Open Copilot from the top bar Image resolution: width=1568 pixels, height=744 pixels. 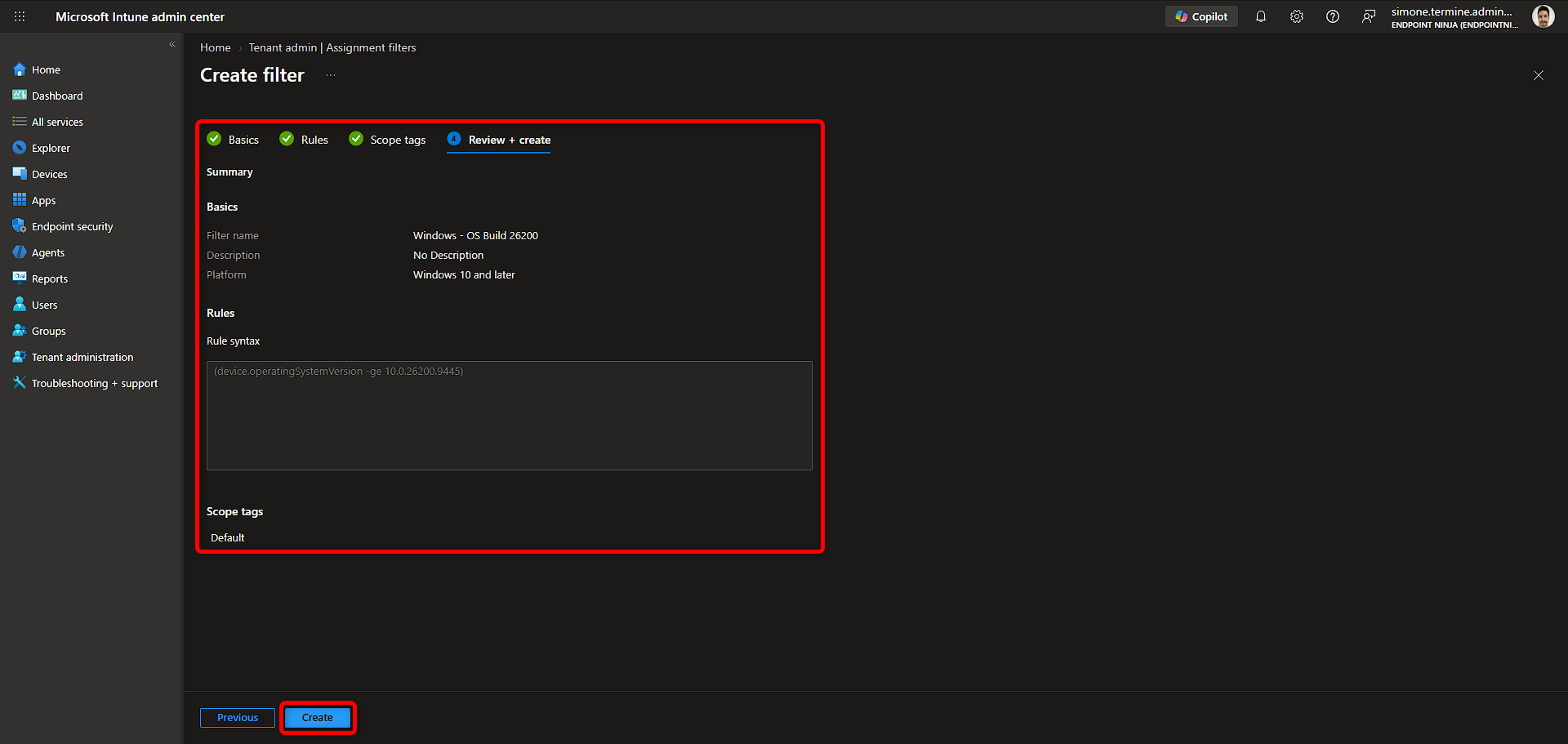click(x=1201, y=16)
